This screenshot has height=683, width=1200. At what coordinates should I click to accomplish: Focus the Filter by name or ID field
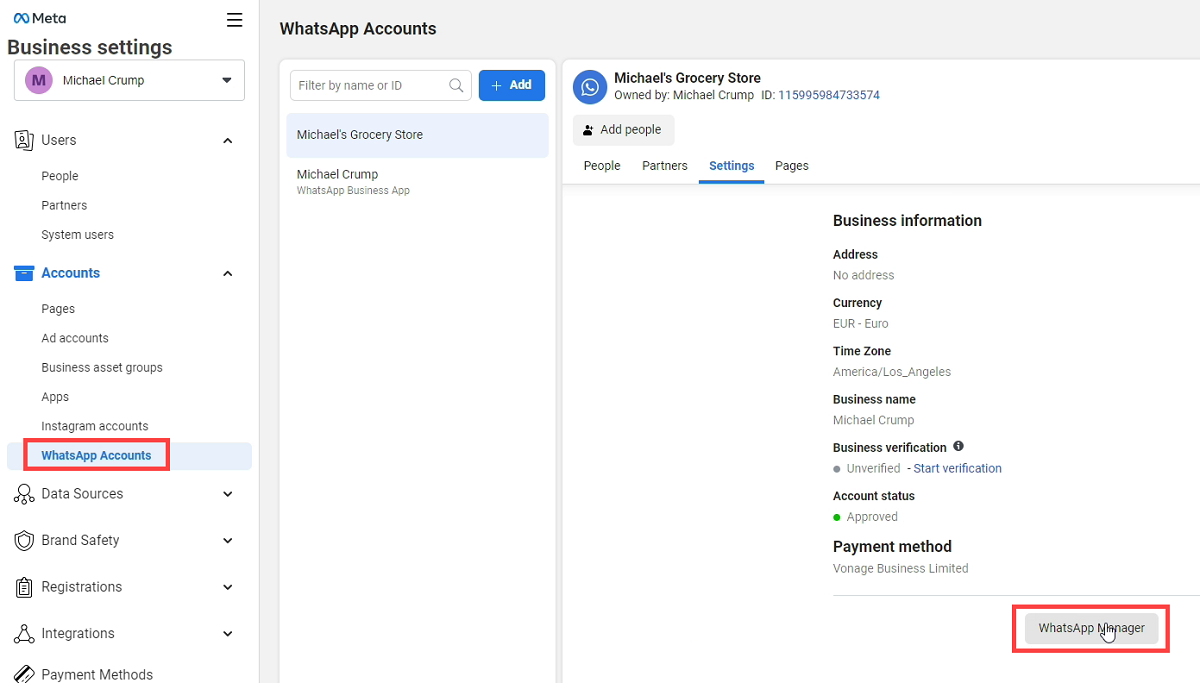(381, 85)
